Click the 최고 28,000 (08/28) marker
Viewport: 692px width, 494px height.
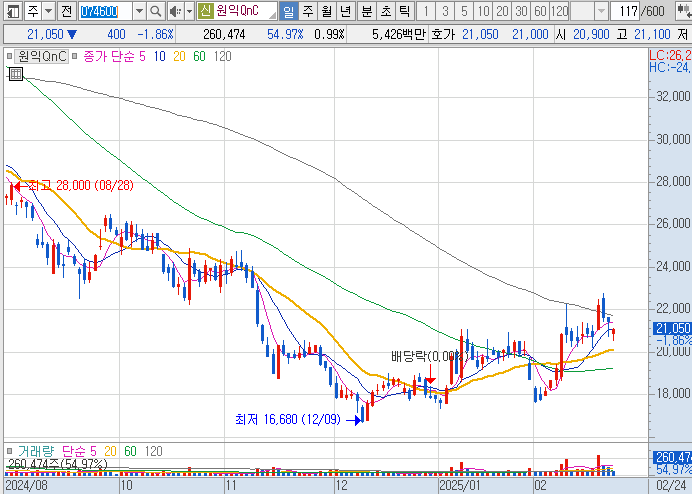coord(73,185)
